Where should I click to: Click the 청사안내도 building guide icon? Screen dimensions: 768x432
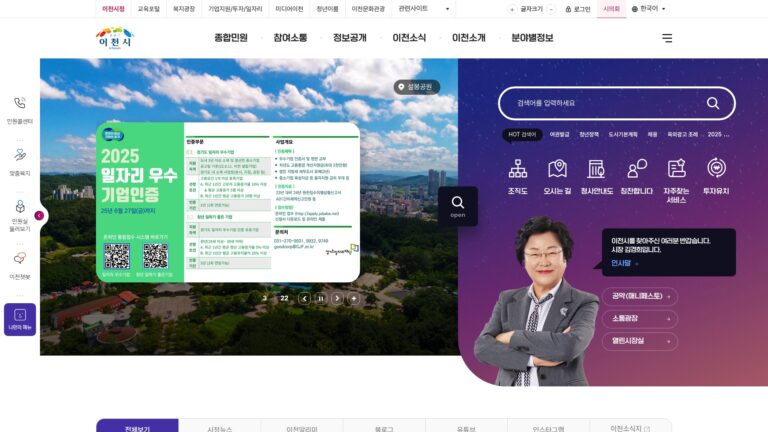(596, 169)
